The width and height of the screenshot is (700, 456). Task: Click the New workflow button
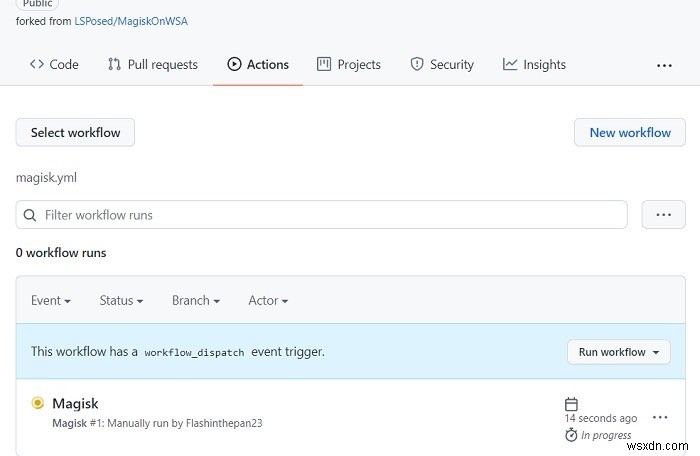pyautogui.click(x=630, y=133)
